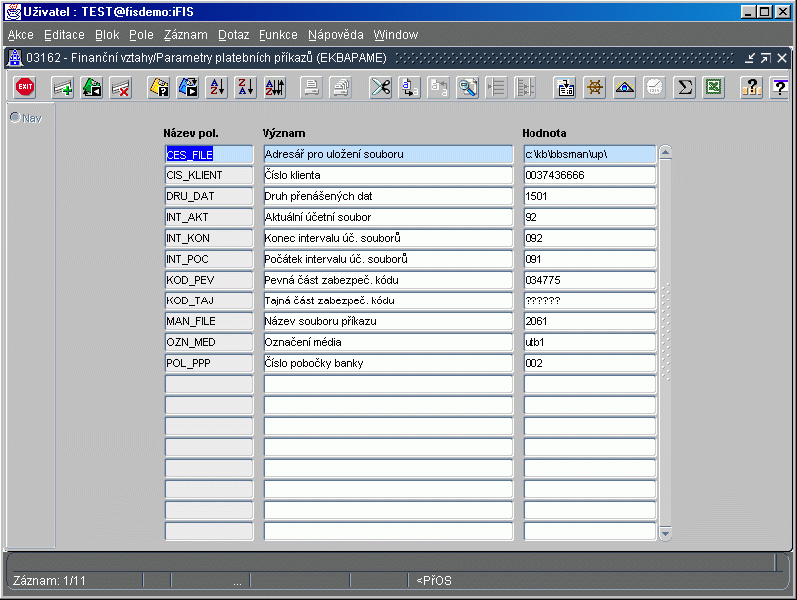Click the question mark with figures help icon
This screenshot has height=600, width=797.
tap(751, 87)
